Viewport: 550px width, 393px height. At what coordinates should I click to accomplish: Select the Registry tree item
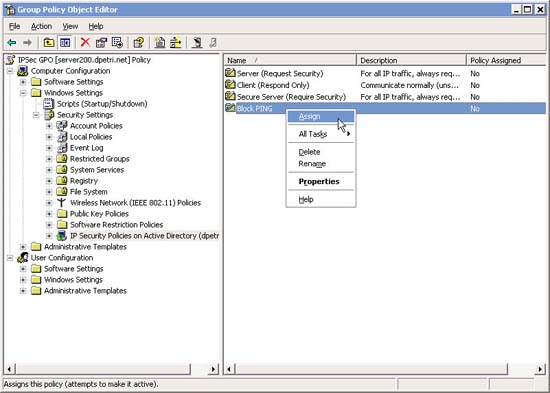(84, 181)
